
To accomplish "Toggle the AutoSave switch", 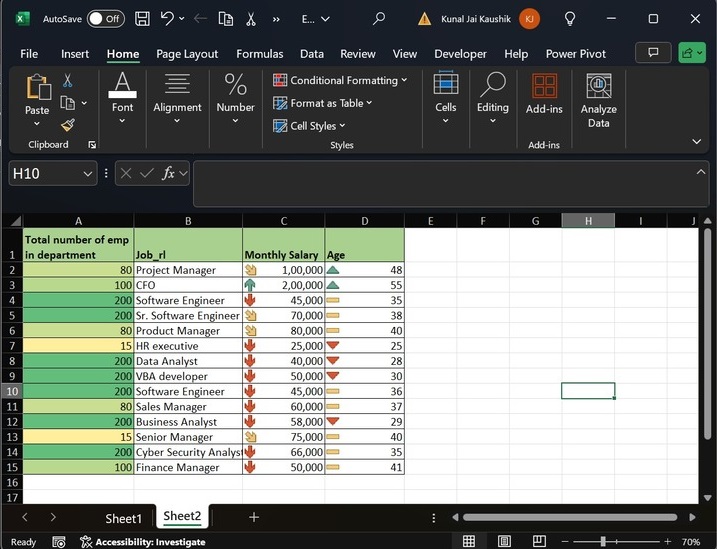I will click(105, 19).
